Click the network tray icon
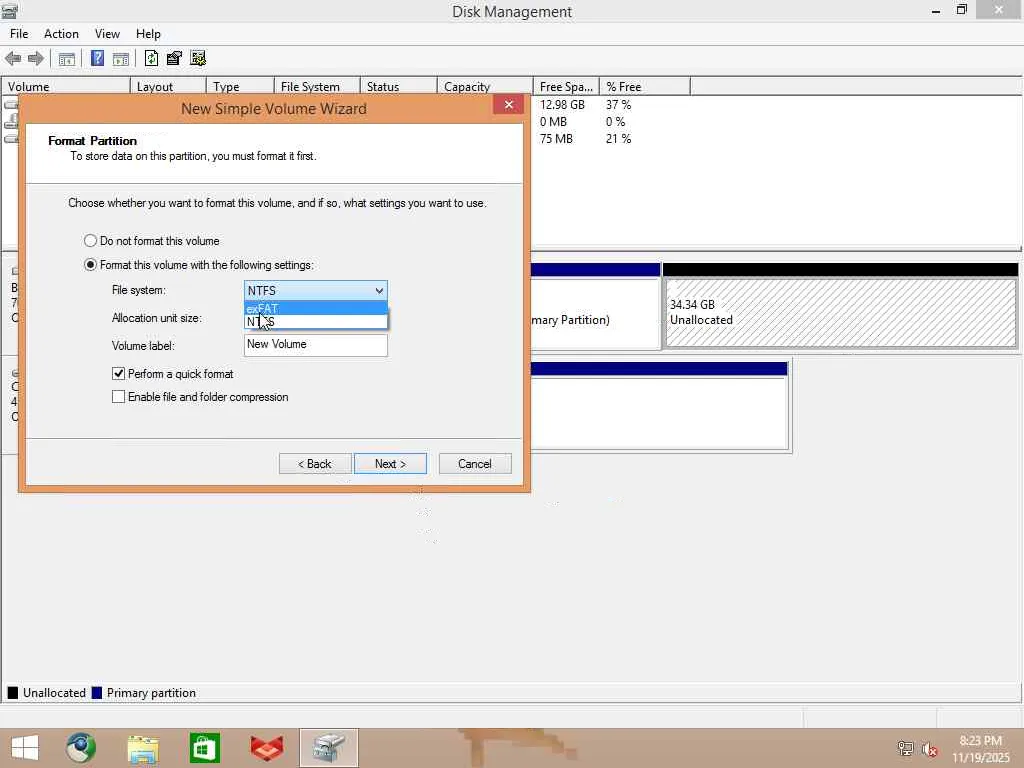 point(905,748)
